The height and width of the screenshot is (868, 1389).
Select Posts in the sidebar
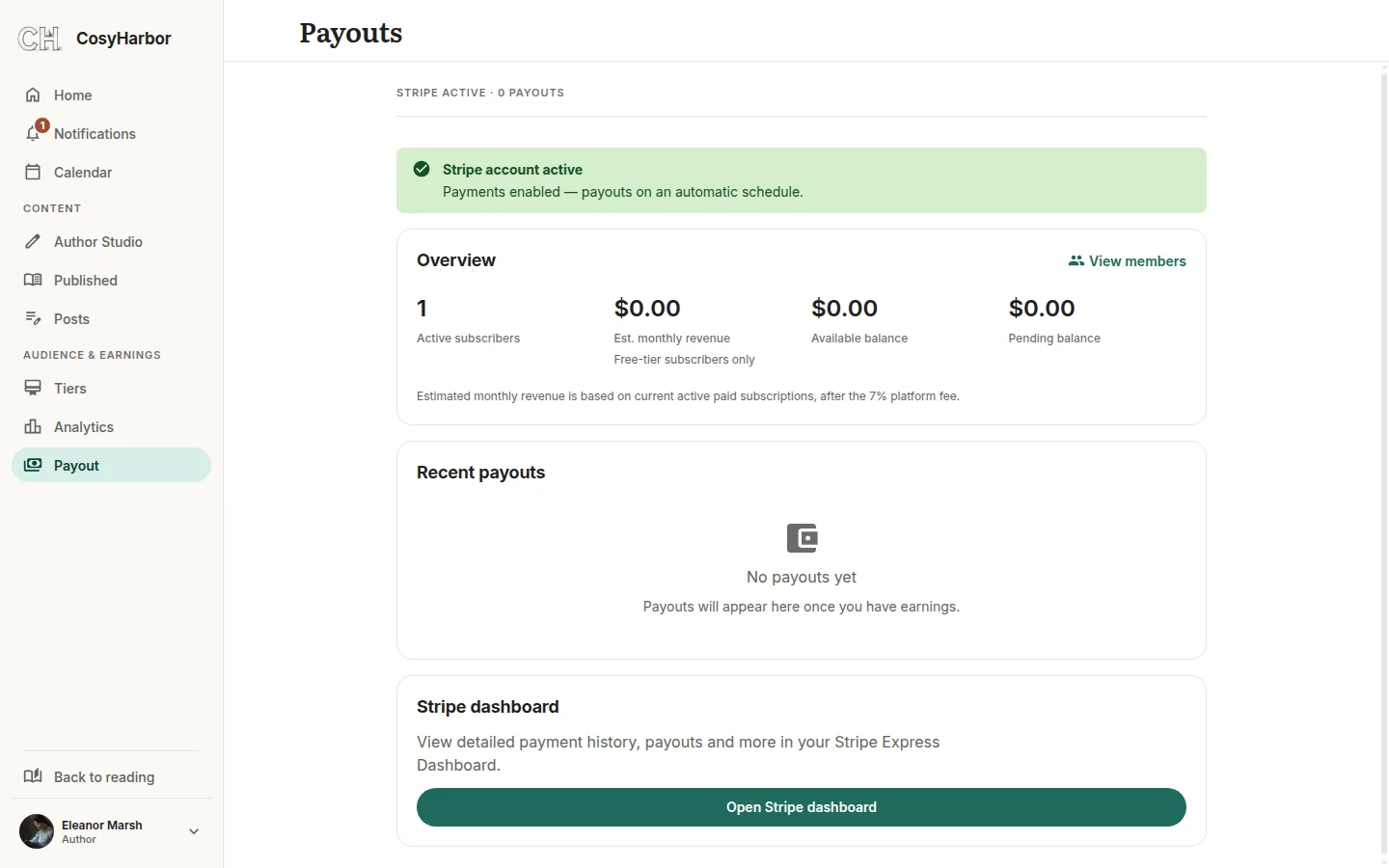[x=111, y=318]
